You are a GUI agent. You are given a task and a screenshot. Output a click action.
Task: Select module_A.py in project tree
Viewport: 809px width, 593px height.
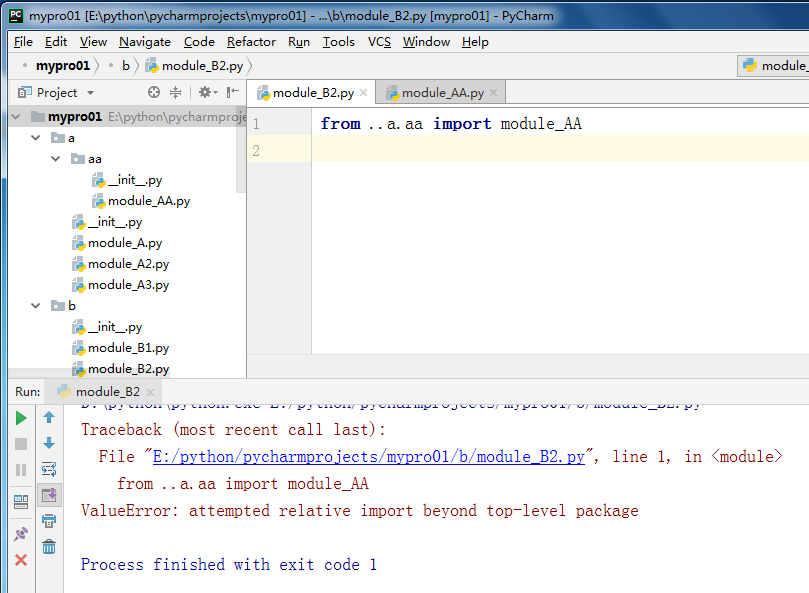[117, 243]
